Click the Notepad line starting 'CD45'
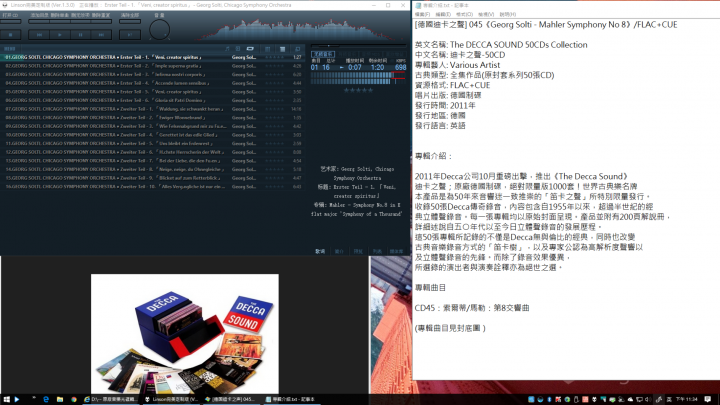Image resolution: width=720 pixels, height=405 pixels. pos(472,308)
